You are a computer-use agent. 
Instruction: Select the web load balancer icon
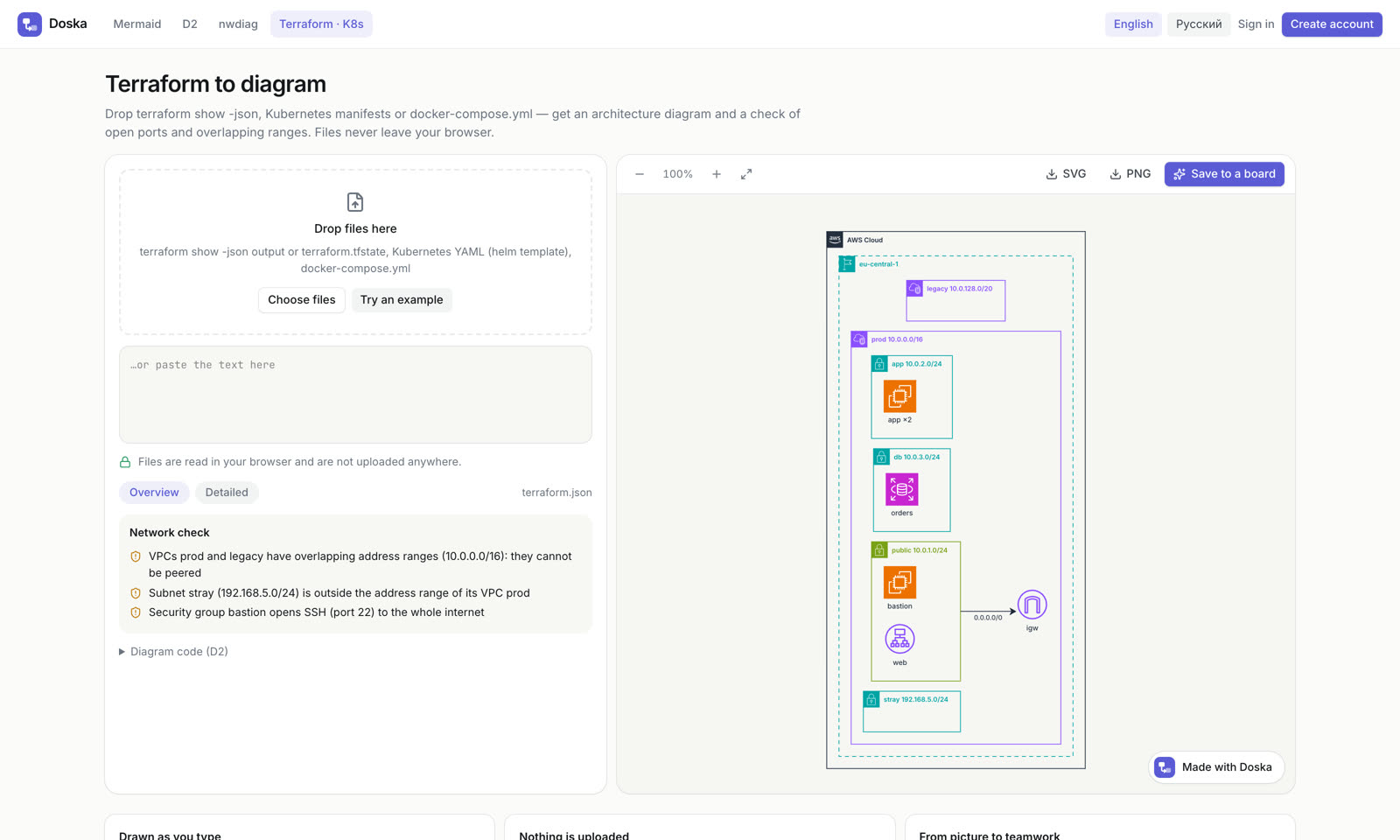(x=899, y=640)
